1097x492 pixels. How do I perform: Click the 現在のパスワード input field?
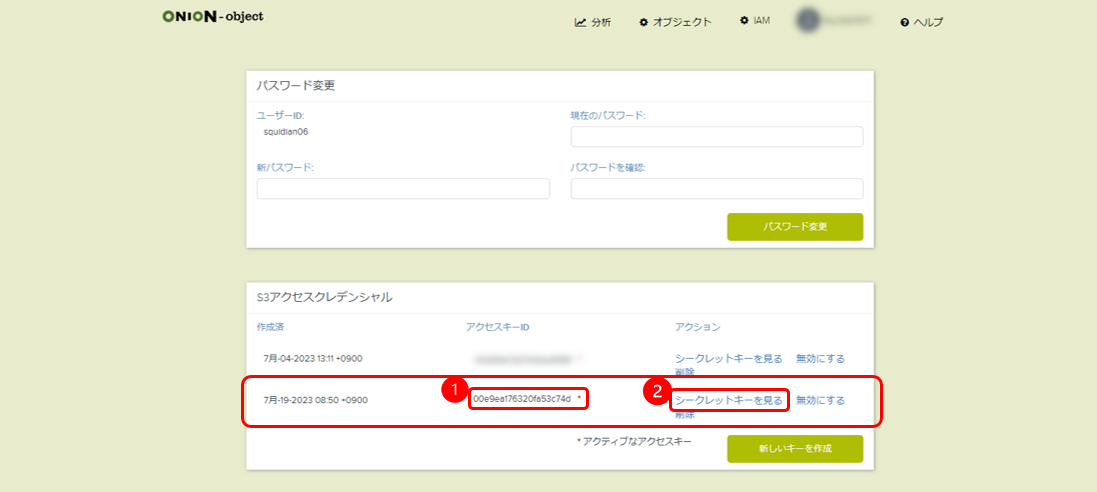coord(716,137)
